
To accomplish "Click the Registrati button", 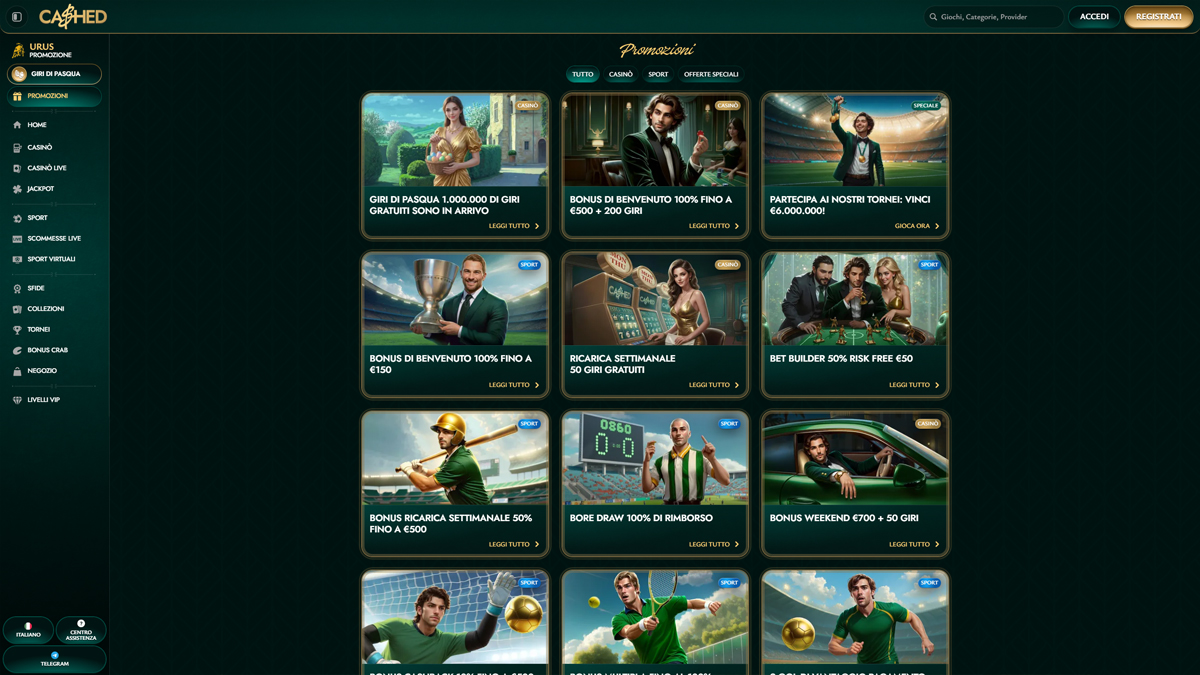I will (x=1158, y=17).
